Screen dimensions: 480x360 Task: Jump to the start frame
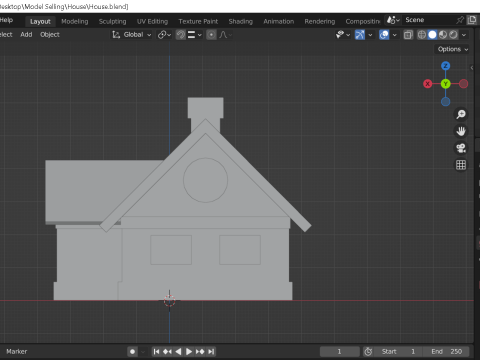click(156, 352)
